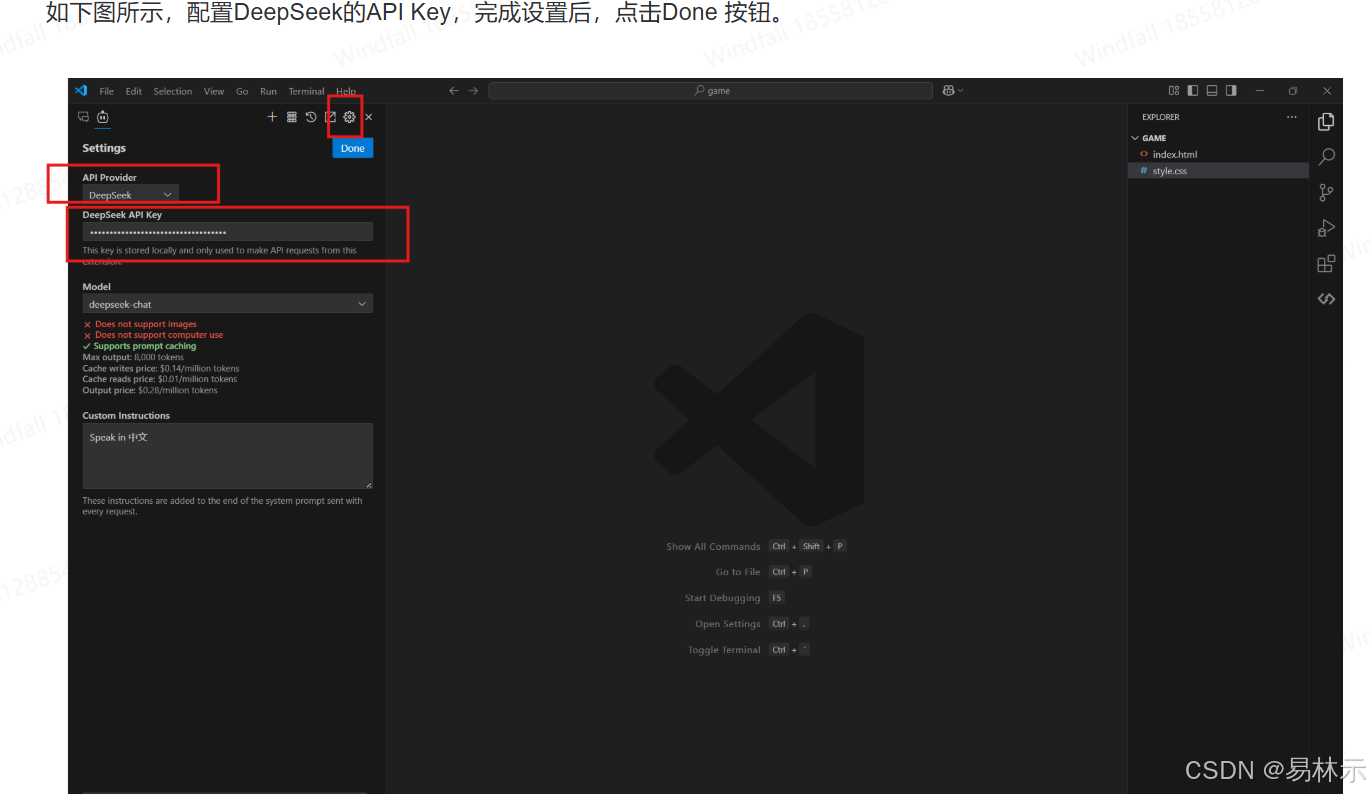Screen dimensions: 1370x794
Task: Click the DeepSeek API Key field
Action: (228, 232)
